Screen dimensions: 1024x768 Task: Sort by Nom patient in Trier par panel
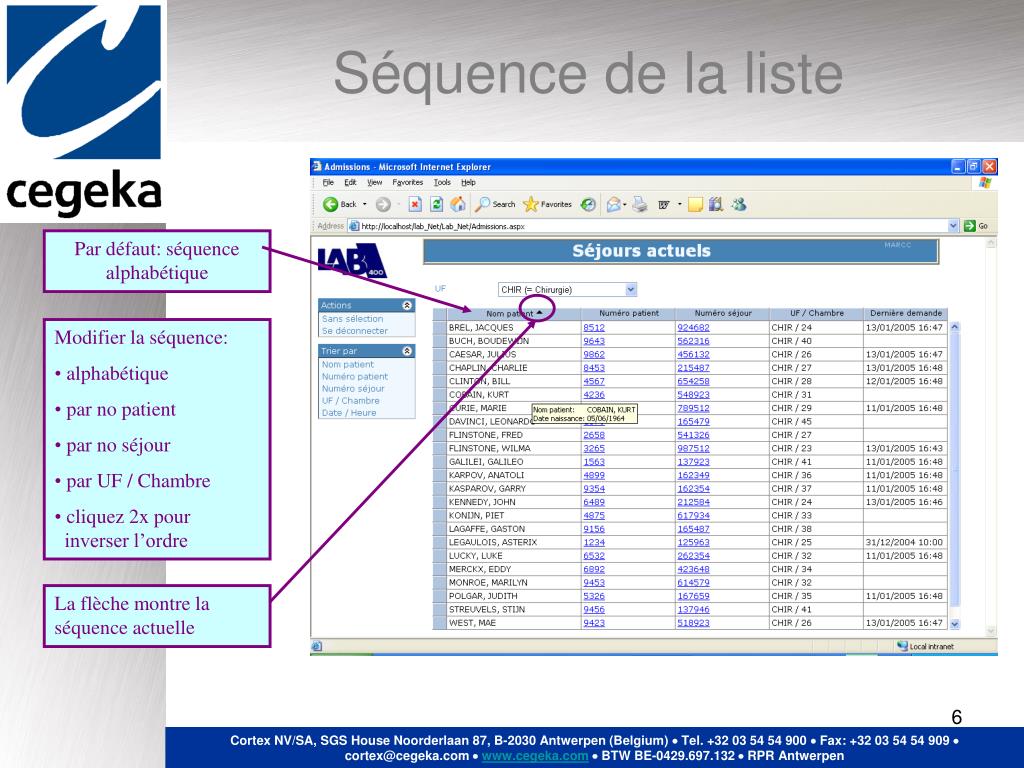coord(347,364)
